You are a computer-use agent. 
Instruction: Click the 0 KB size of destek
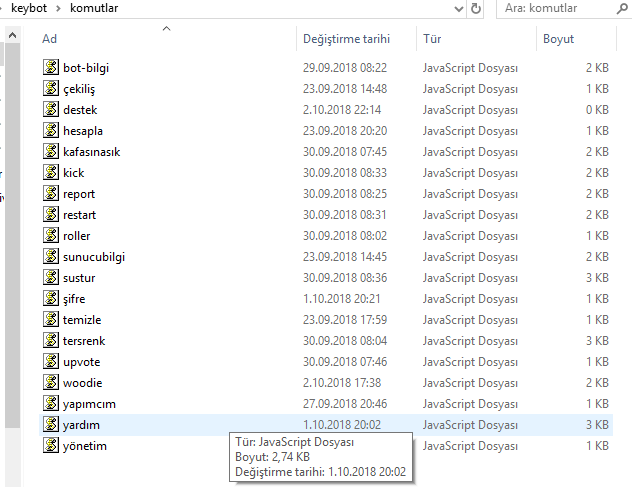point(597,110)
